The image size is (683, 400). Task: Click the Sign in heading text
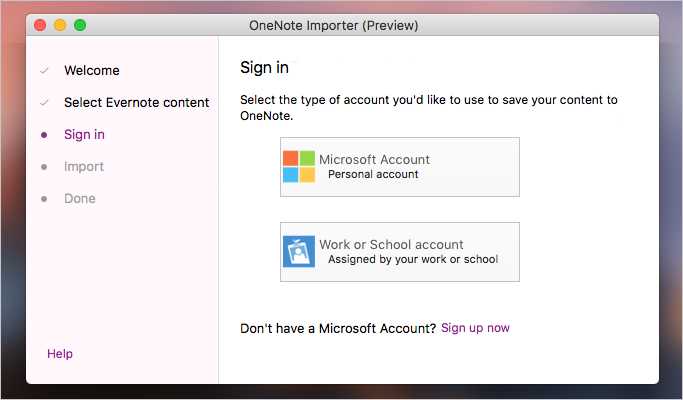click(264, 68)
